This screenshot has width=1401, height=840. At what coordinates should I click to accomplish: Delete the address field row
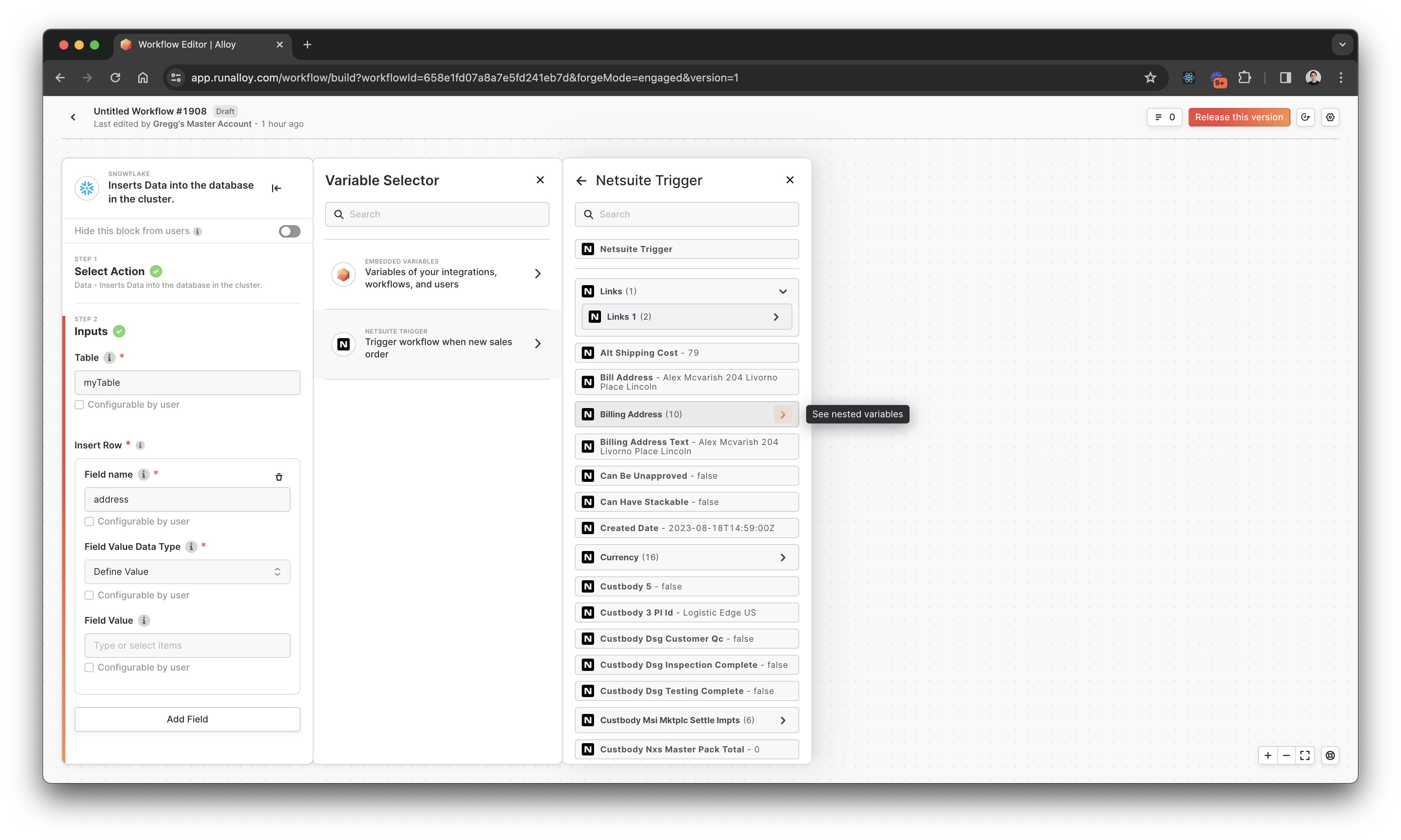pyautogui.click(x=279, y=477)
